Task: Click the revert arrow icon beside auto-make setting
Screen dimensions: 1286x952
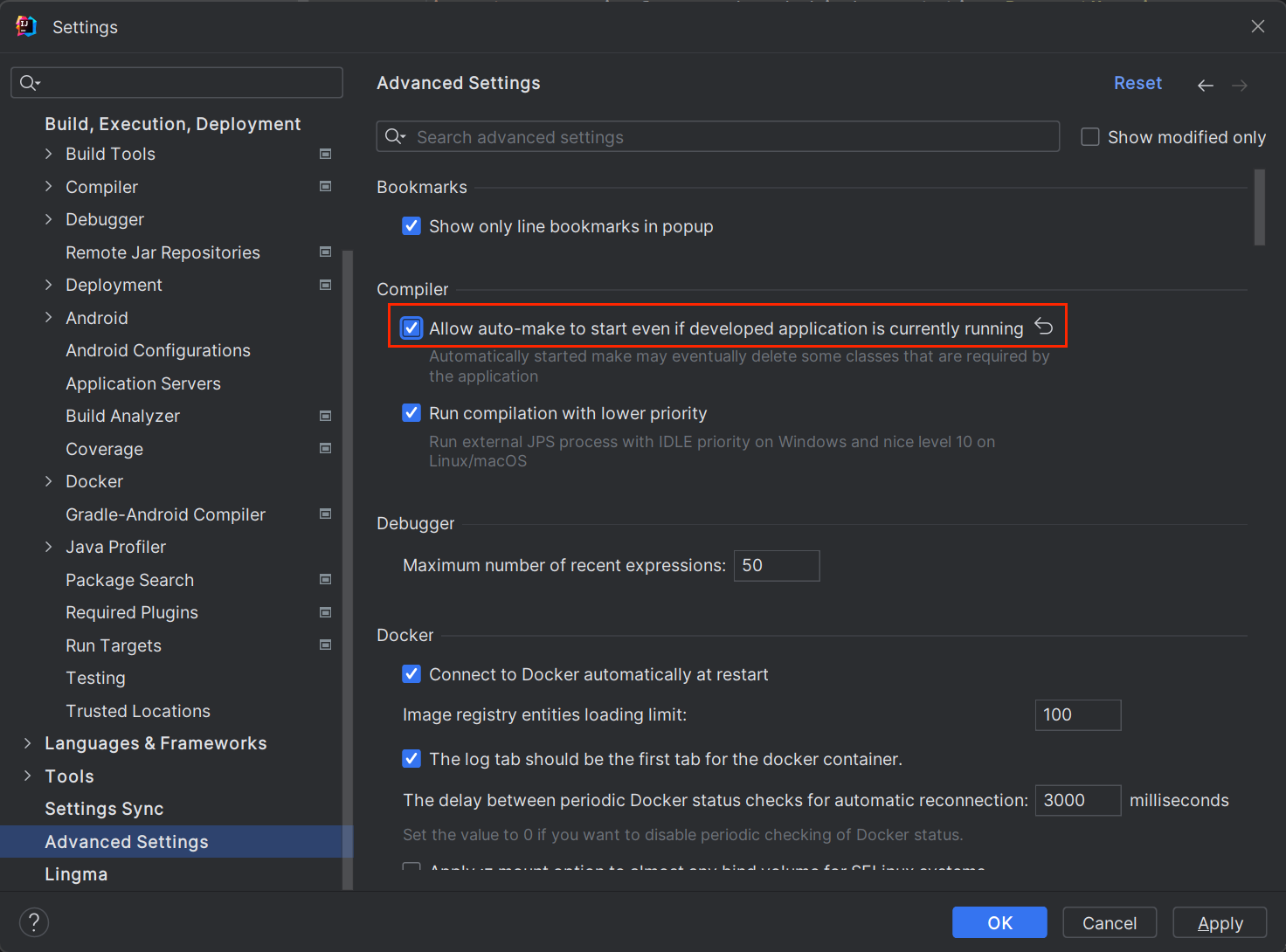Action: [1043, 327]
